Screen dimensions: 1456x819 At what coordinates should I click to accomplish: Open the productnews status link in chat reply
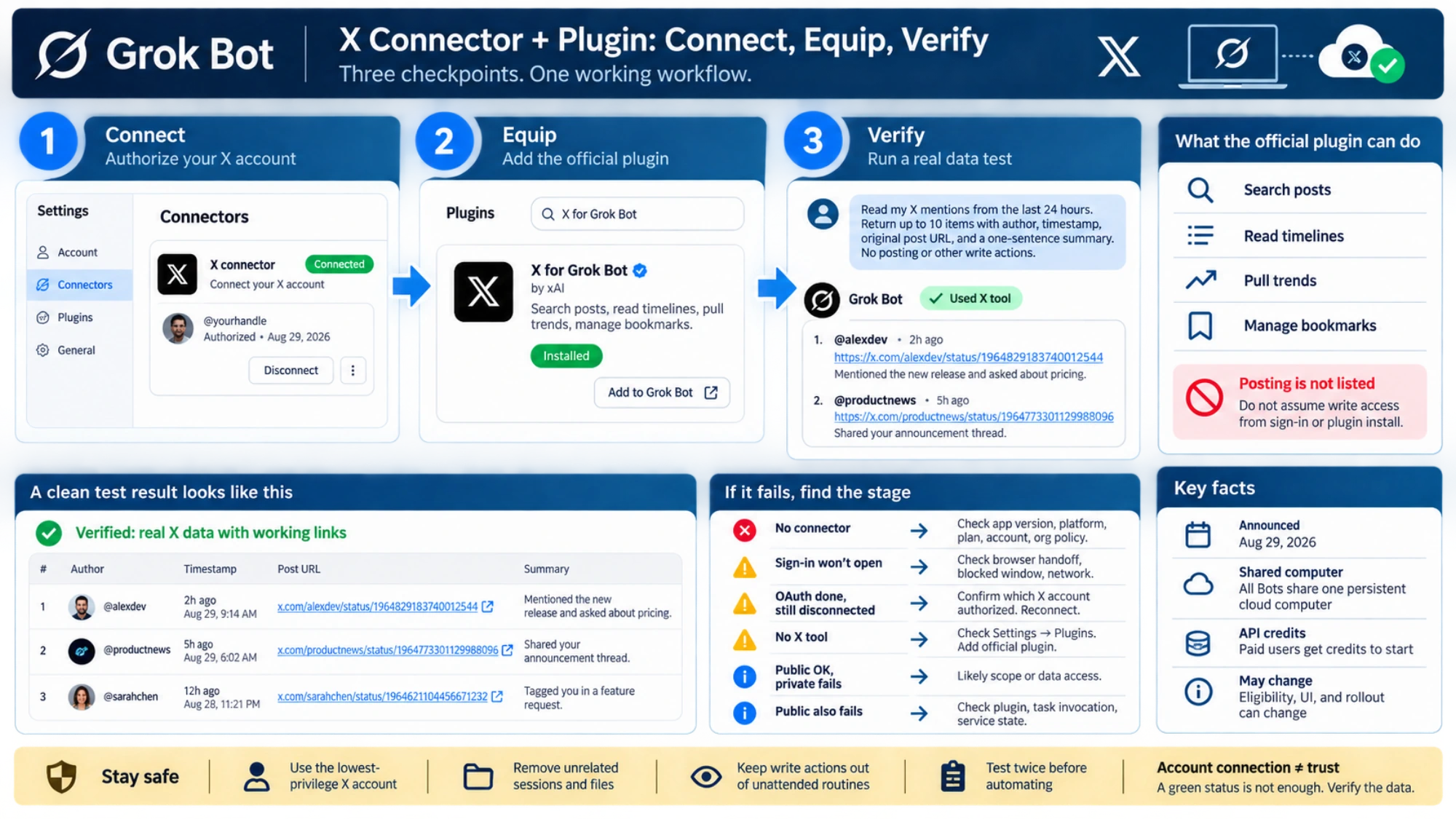point(973,416)
